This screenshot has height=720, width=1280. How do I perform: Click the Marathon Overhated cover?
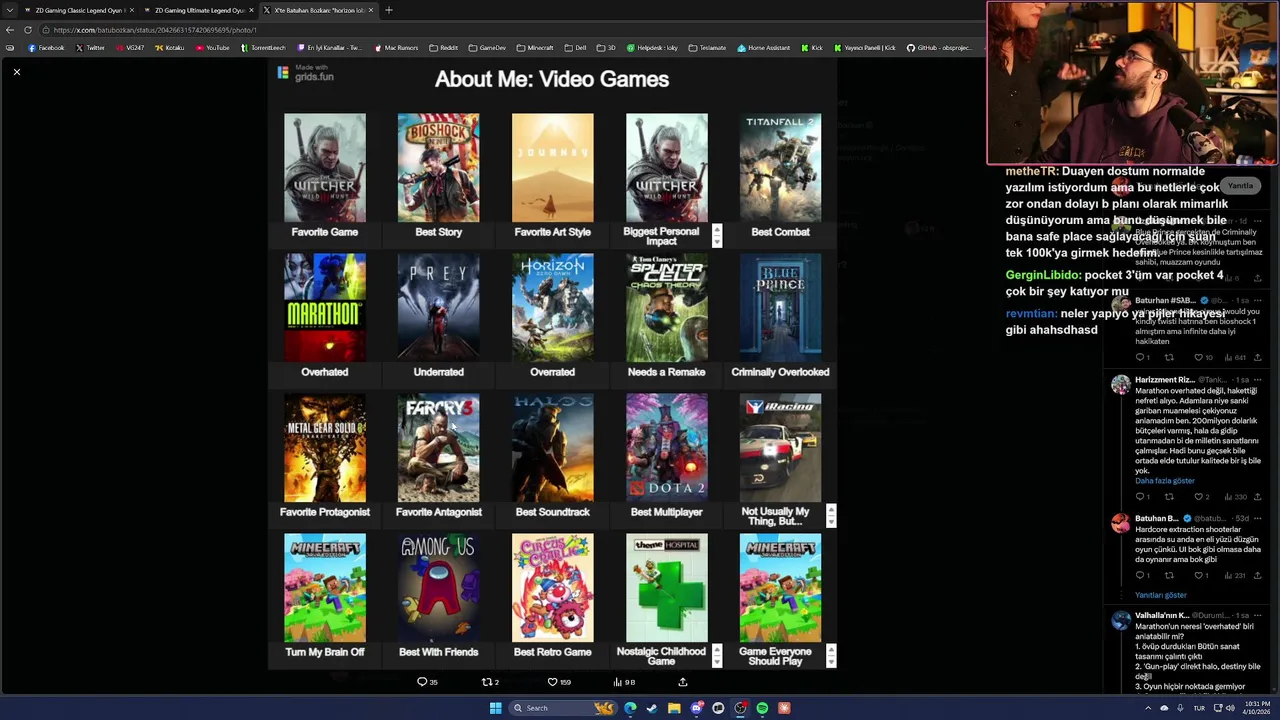[x=325, y=308]
